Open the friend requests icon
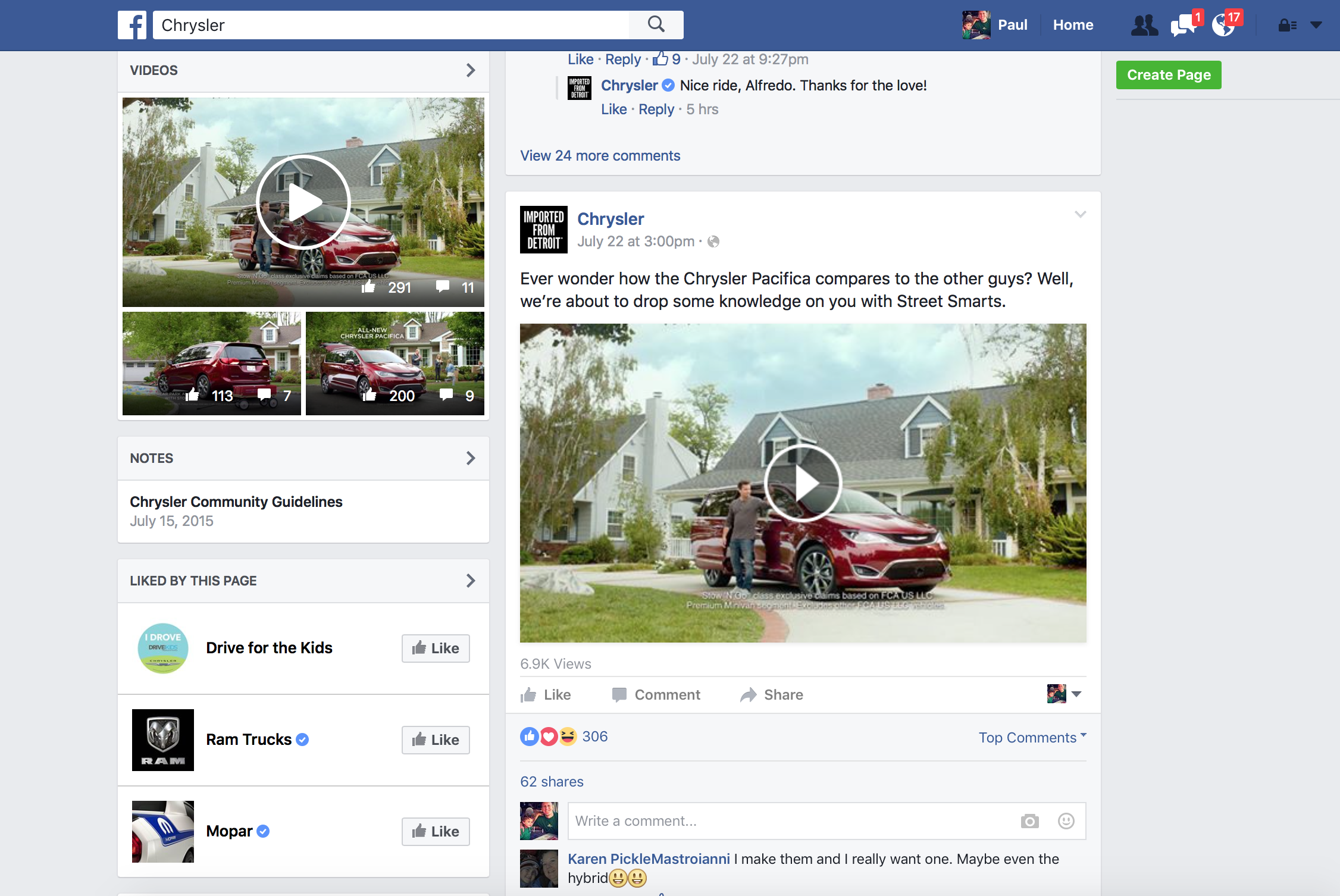The width and height of the screenshot is (1340, 896). click(1144, 25)
